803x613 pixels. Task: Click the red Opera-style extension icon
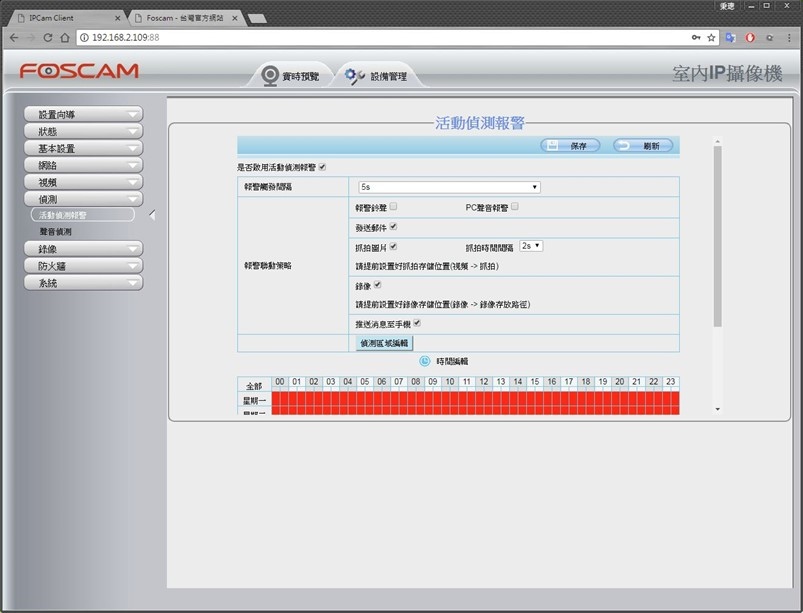point(750,37)
